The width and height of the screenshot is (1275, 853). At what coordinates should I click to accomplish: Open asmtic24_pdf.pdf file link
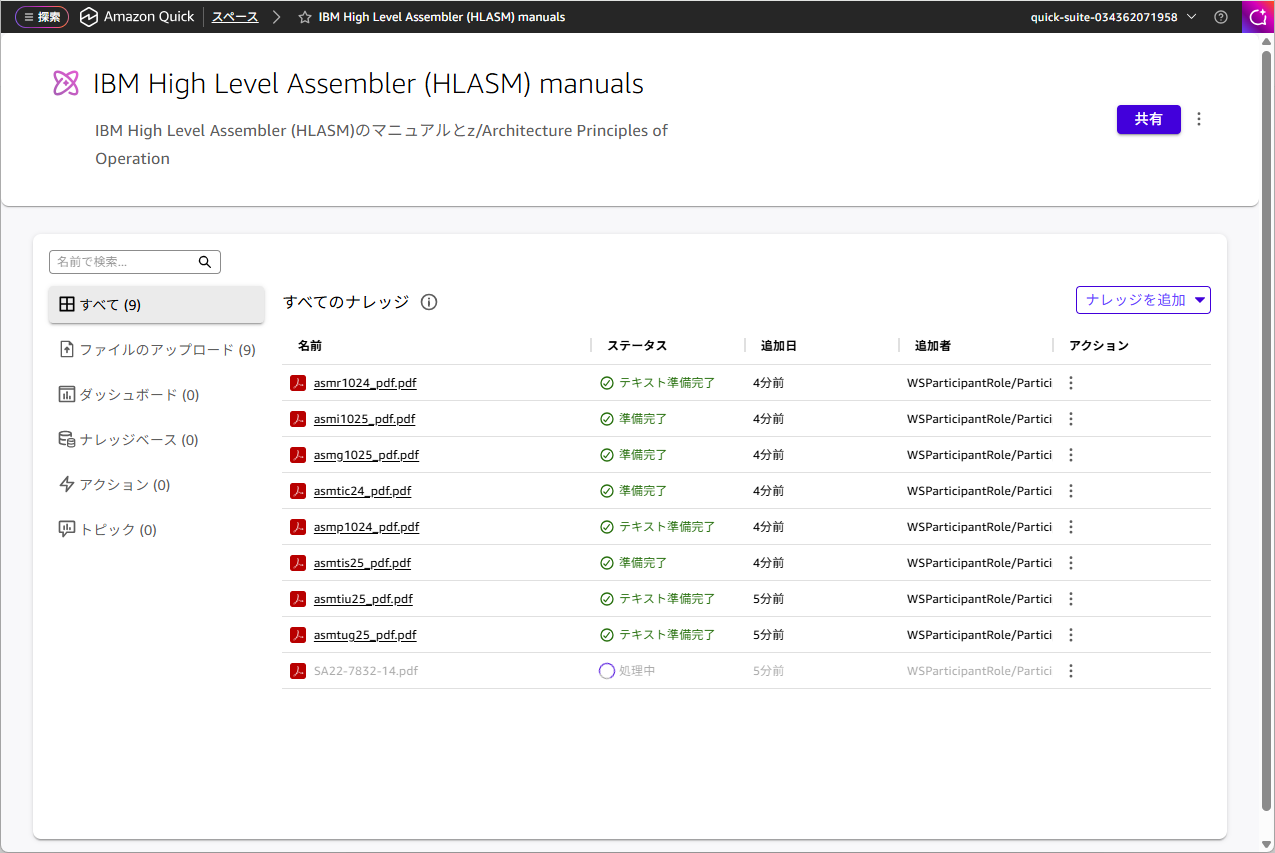pyautogui.click(x=362, y=491)
